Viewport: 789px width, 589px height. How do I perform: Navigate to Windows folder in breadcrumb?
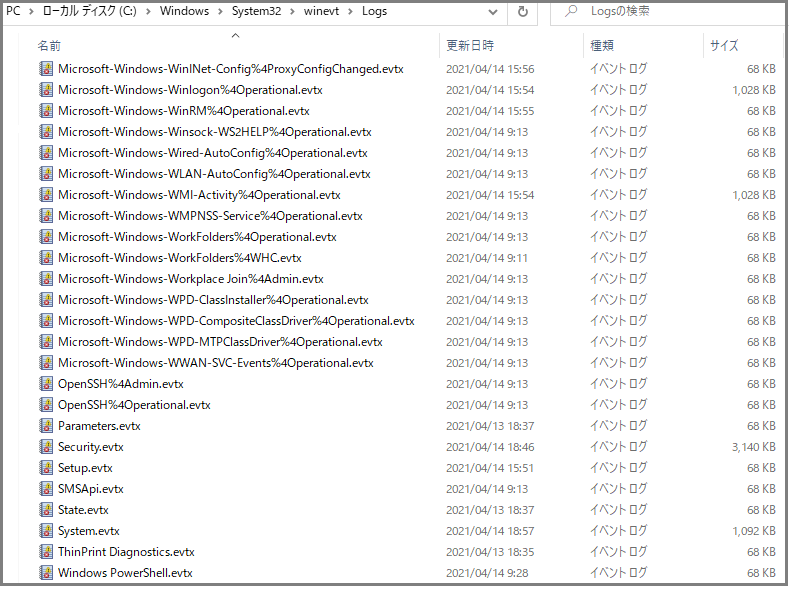point(184,11)
